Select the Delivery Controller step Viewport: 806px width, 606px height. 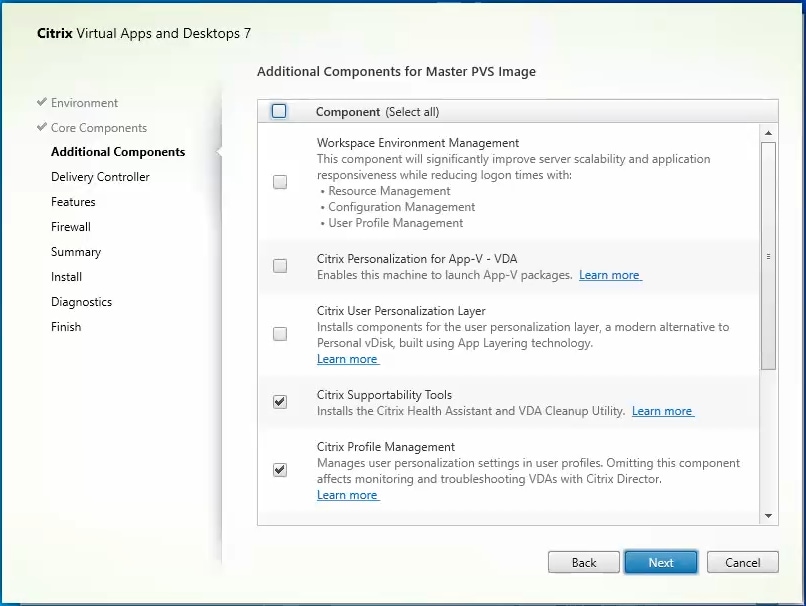[100, 177]
